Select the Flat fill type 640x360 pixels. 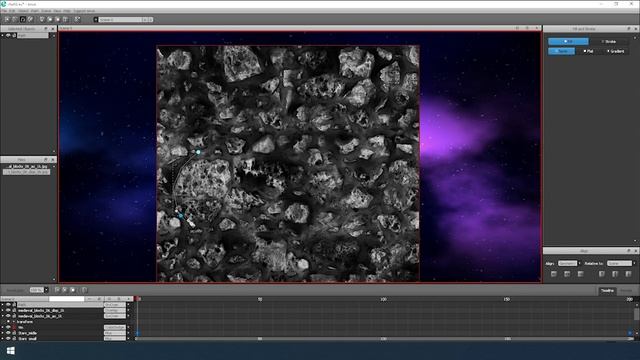click(x=588, y=51)
